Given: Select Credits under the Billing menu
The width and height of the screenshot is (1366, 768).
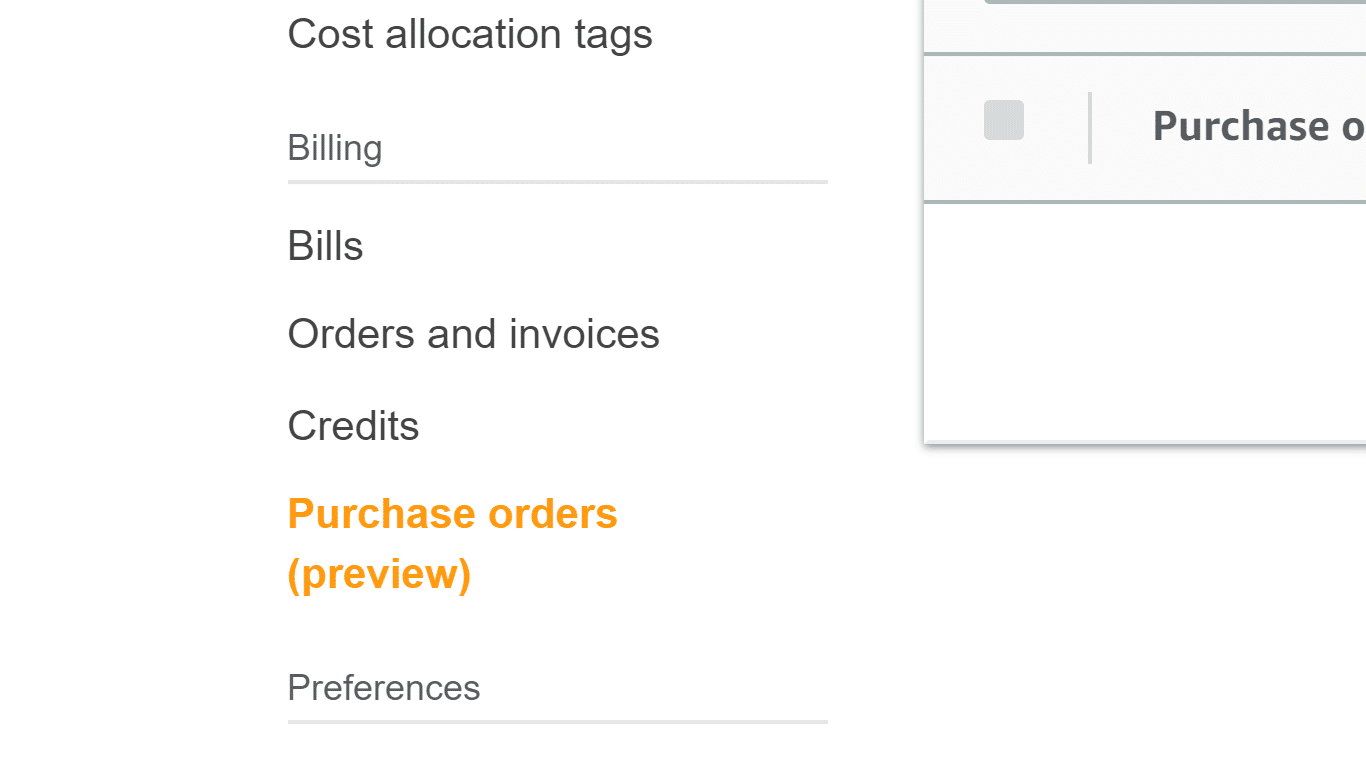Looking at the screenshot, I should (x=353, y=425).
